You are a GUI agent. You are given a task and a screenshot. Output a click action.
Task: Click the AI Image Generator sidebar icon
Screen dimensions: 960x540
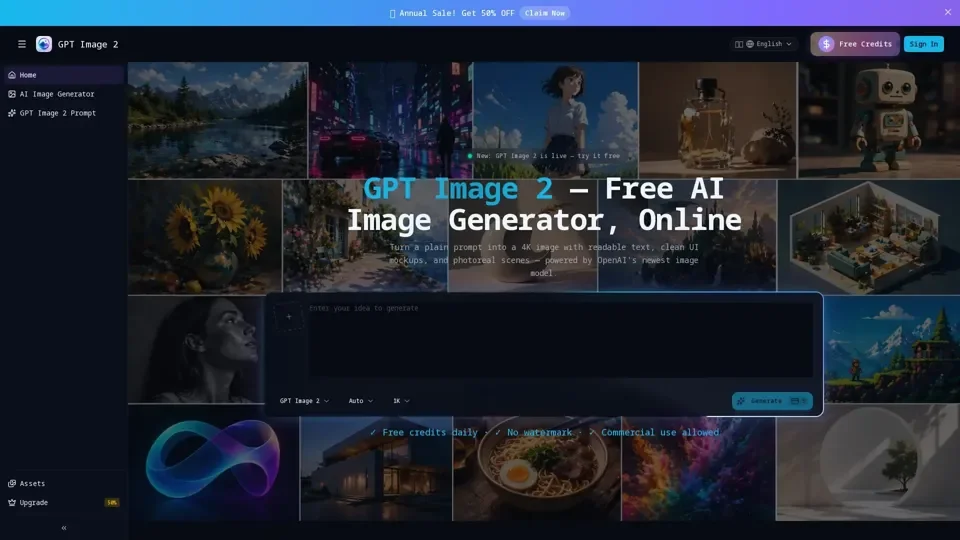tap(12, 94)
